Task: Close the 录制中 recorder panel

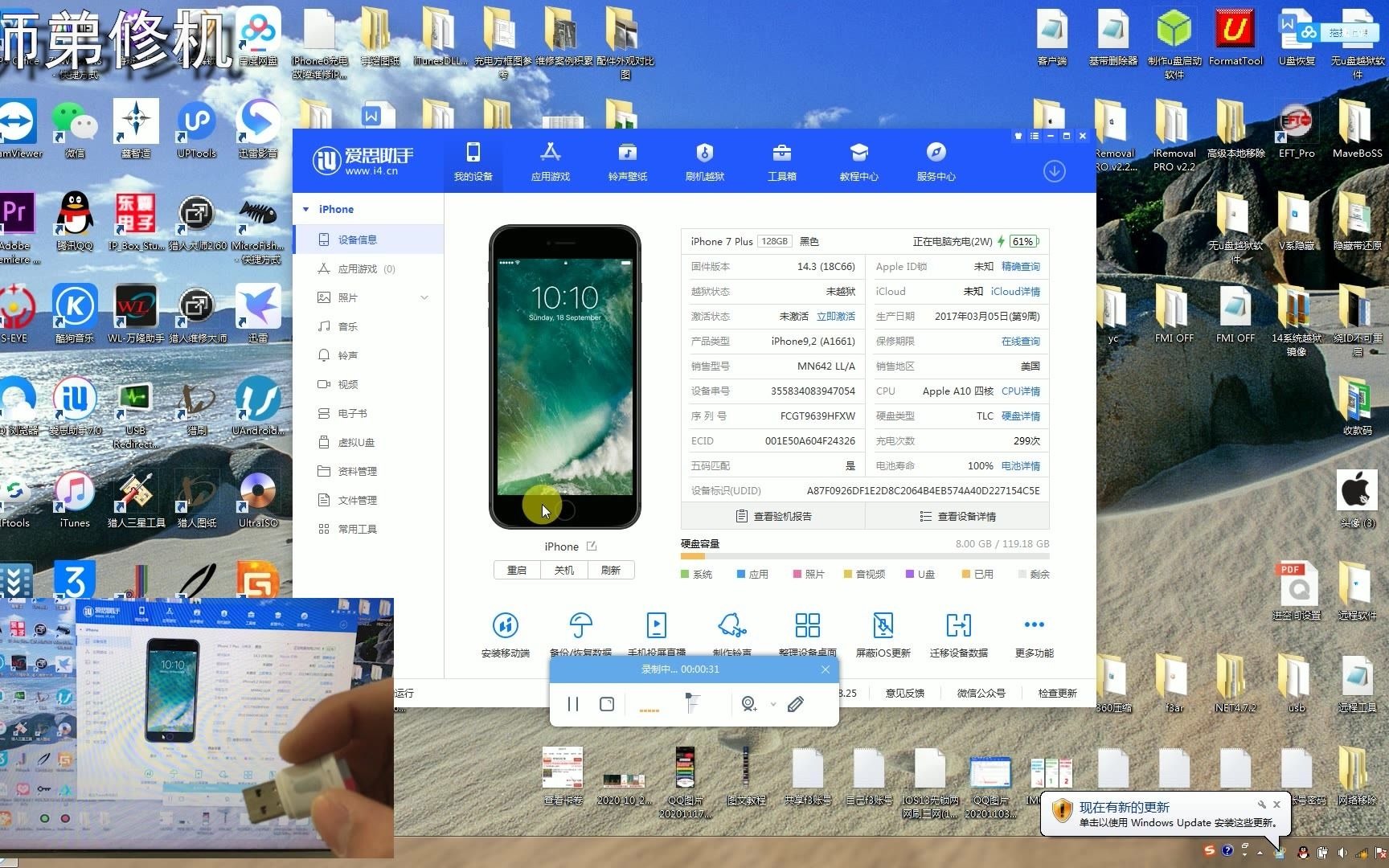Action: click(x=825, y=669)
